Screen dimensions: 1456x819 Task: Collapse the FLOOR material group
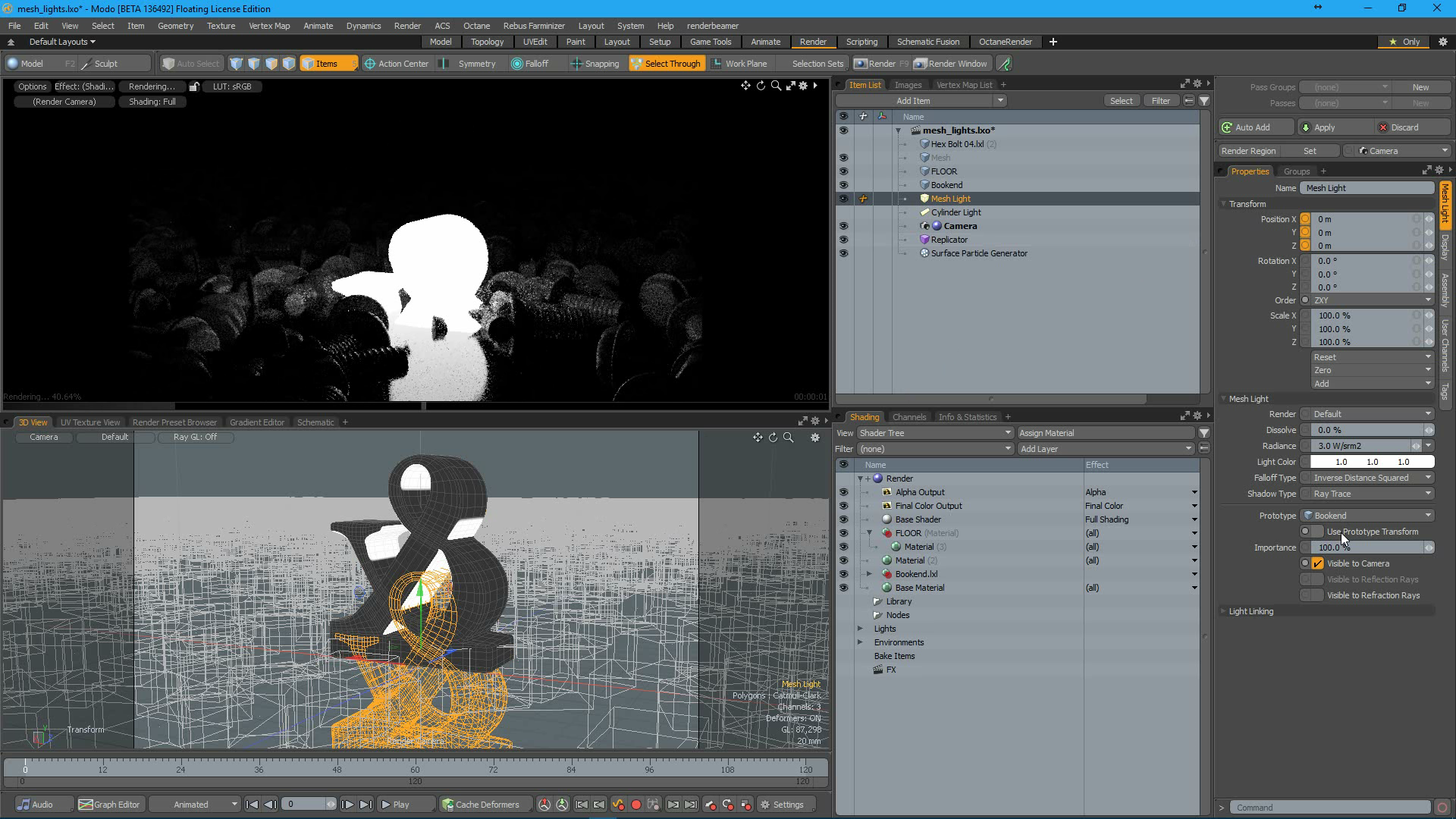click(x=870, y=533)
